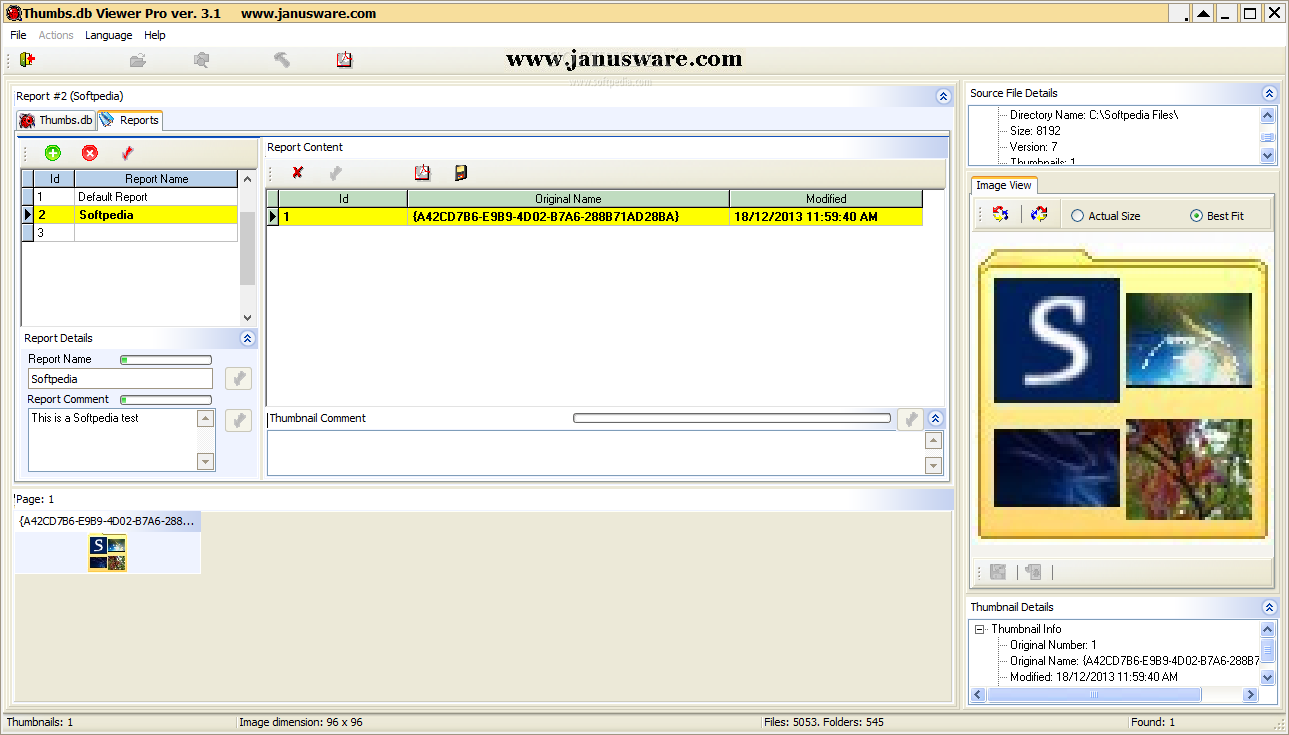1289x735 pixels.
Task: Open the Help menu
Action: (x=155, y=35)
